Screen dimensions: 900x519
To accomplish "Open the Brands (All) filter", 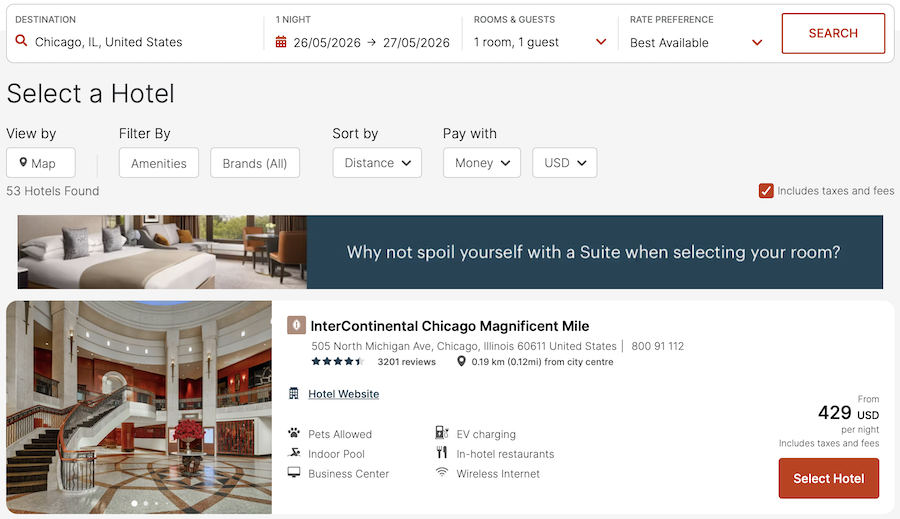I will click(255, 162).
